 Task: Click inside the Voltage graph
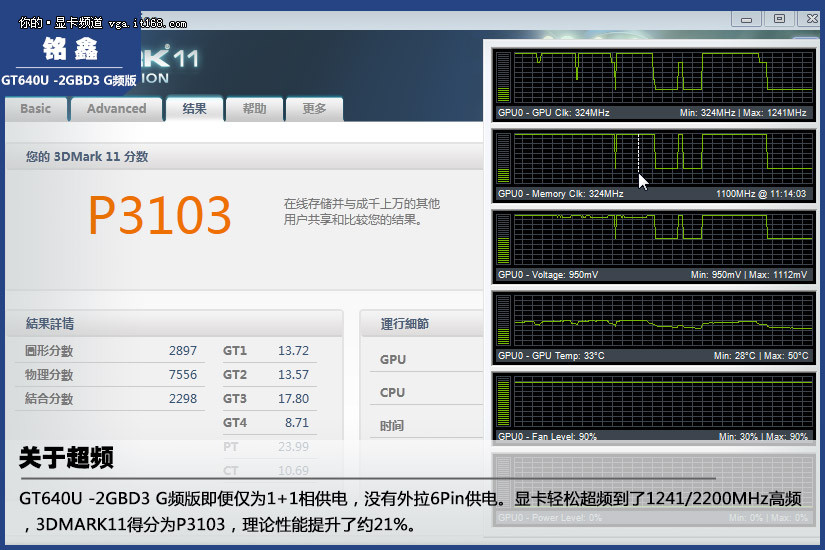pos(660,239)
